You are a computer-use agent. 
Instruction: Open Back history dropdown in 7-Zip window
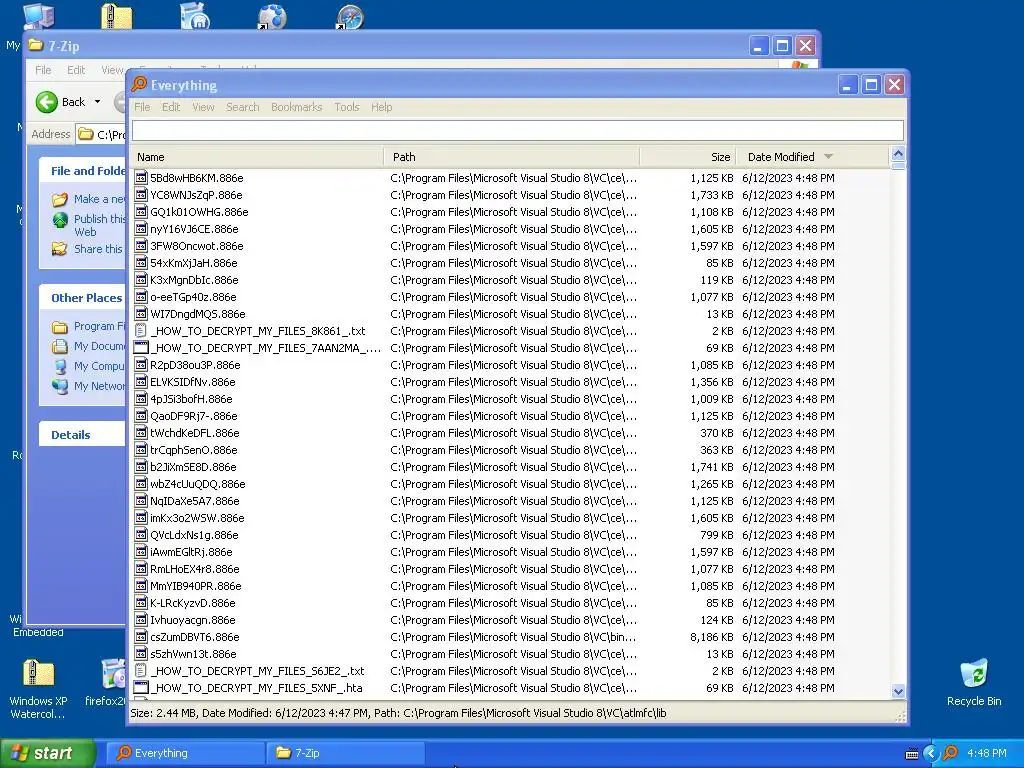pos(97,102)
